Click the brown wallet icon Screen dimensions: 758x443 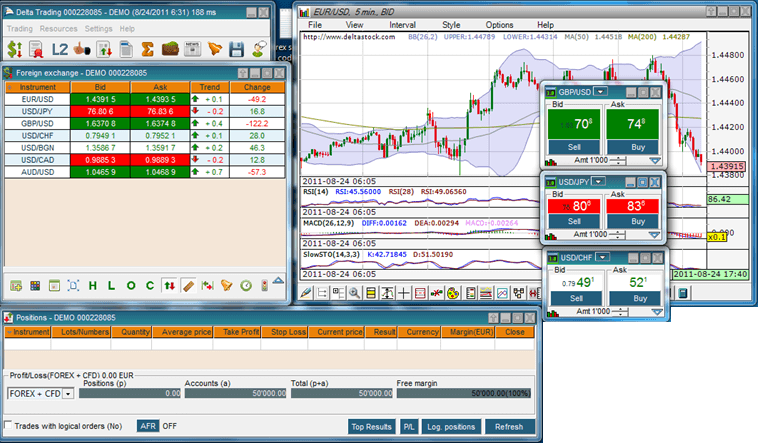(x=170, y=49)
